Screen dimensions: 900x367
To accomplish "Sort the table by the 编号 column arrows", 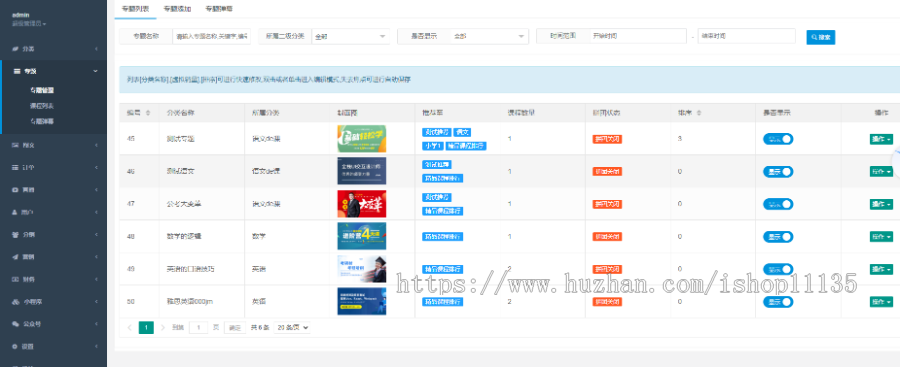I will point(148,113).
